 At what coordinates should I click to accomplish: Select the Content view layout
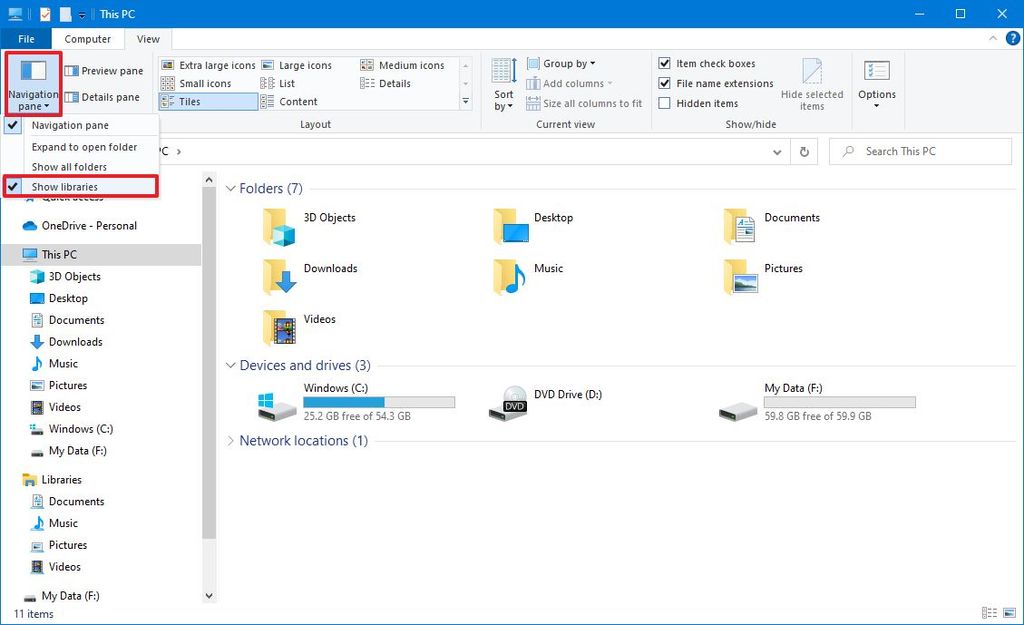coord(296,101)
